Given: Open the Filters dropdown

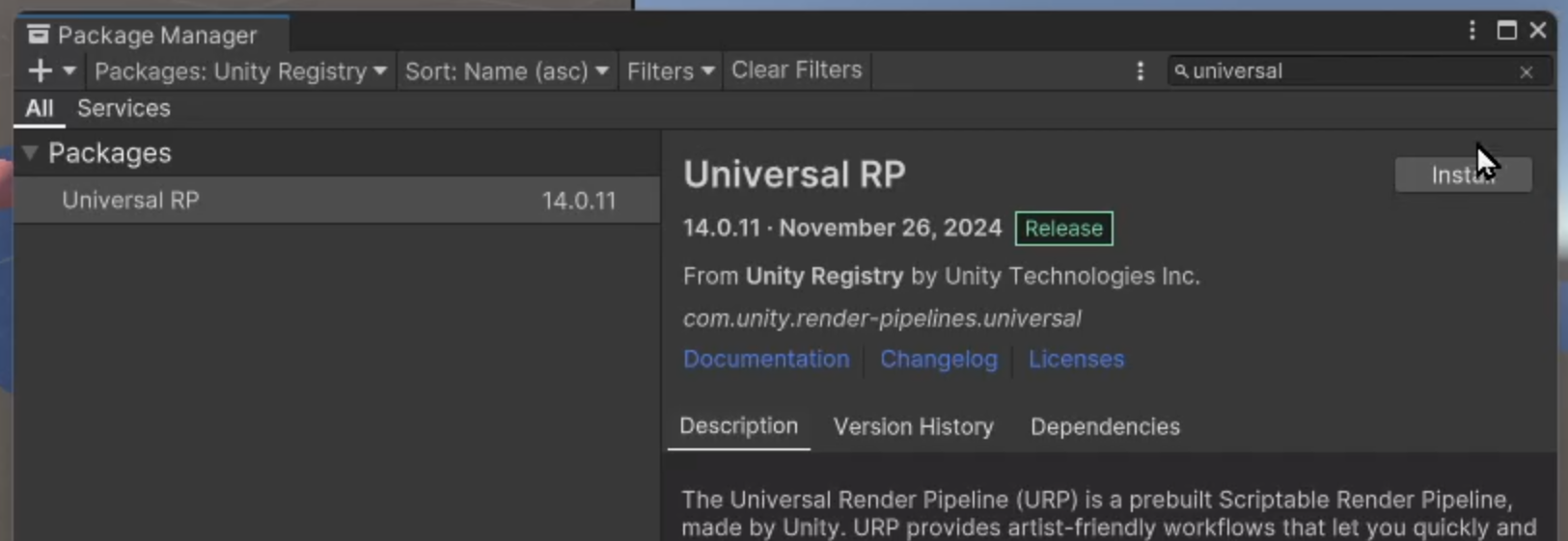Looking at the screenshot, I should pyautogui.click(x=671, y=71).
